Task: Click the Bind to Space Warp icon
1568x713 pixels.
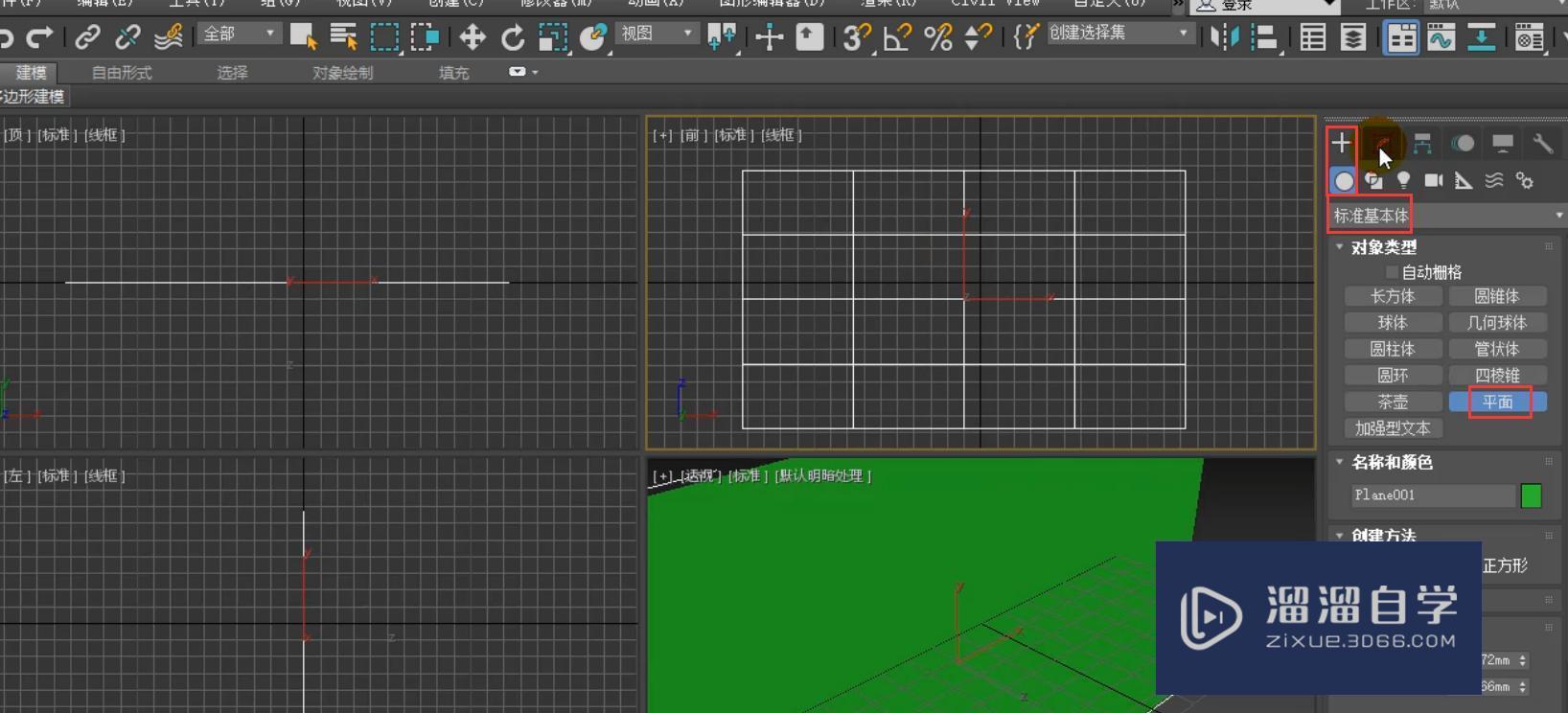Action: coord(169,37)
